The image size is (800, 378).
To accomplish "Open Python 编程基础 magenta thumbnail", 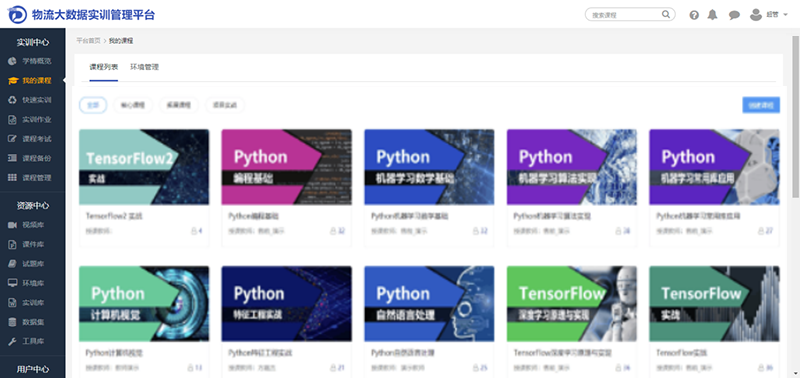I will click(x=286, y=167).
